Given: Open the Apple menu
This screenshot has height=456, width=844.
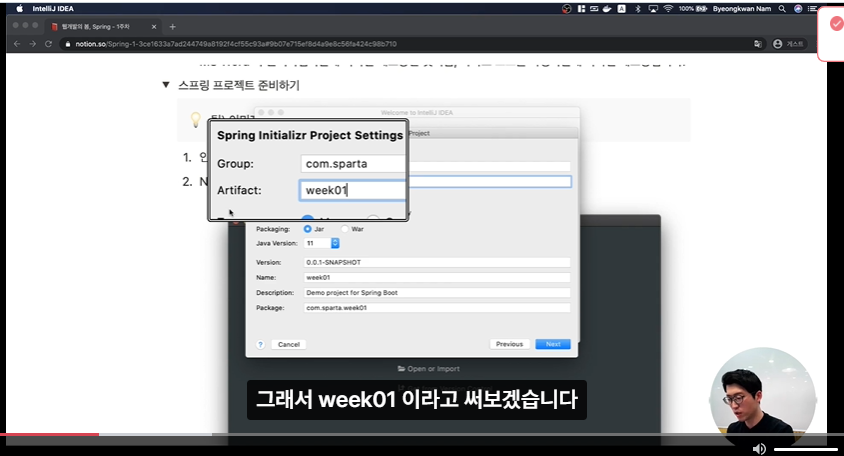Looking at the screenshot, I should click(x=20, y=9).
